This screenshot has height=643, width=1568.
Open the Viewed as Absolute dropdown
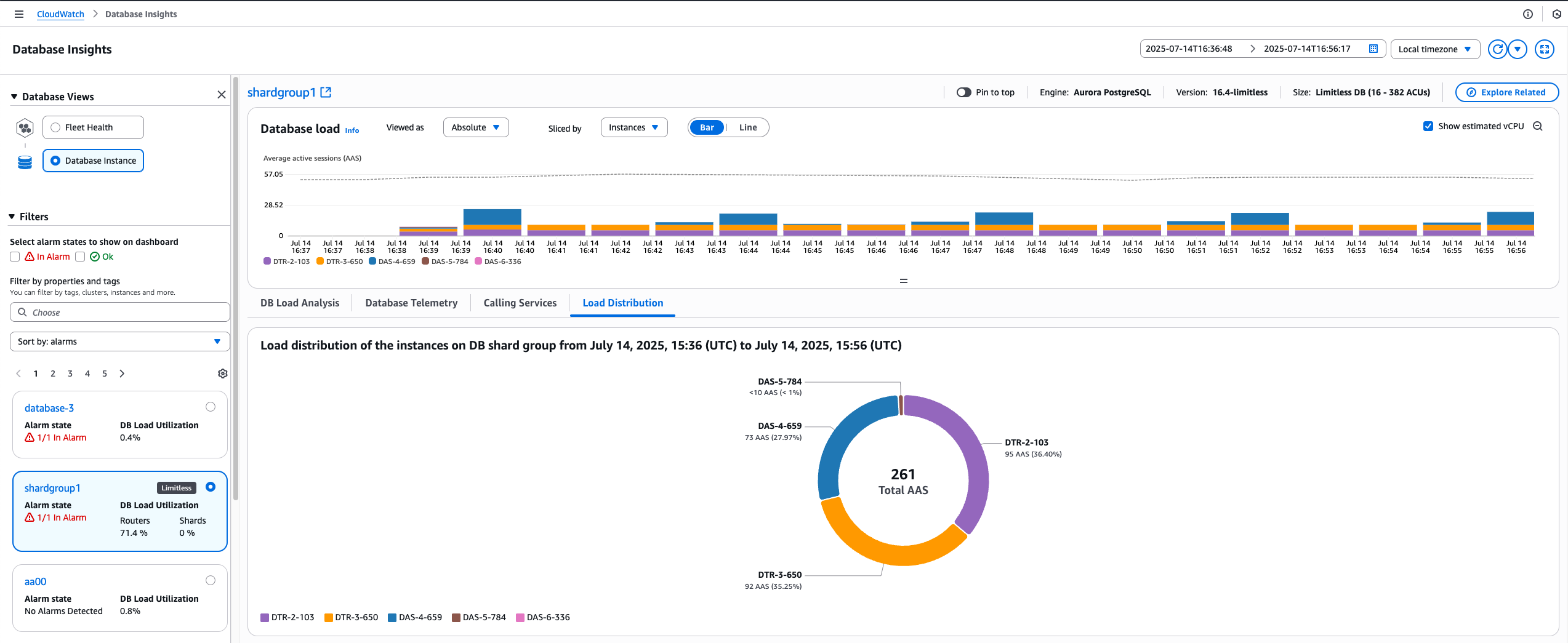(x=475, y=127)
